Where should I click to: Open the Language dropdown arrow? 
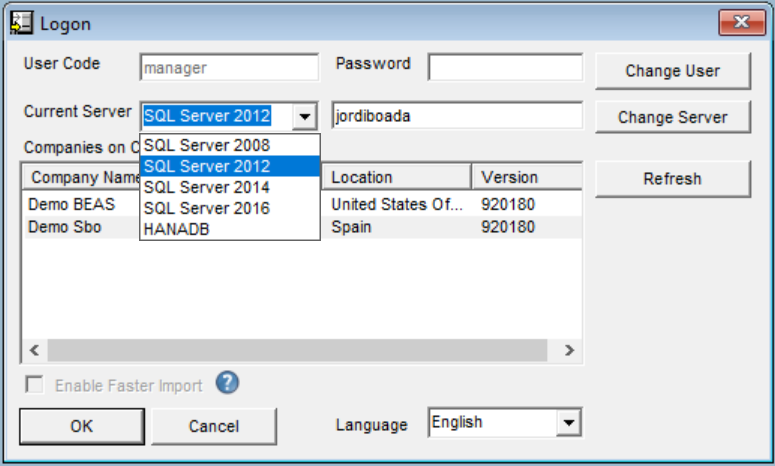click(x=568, y=423)
